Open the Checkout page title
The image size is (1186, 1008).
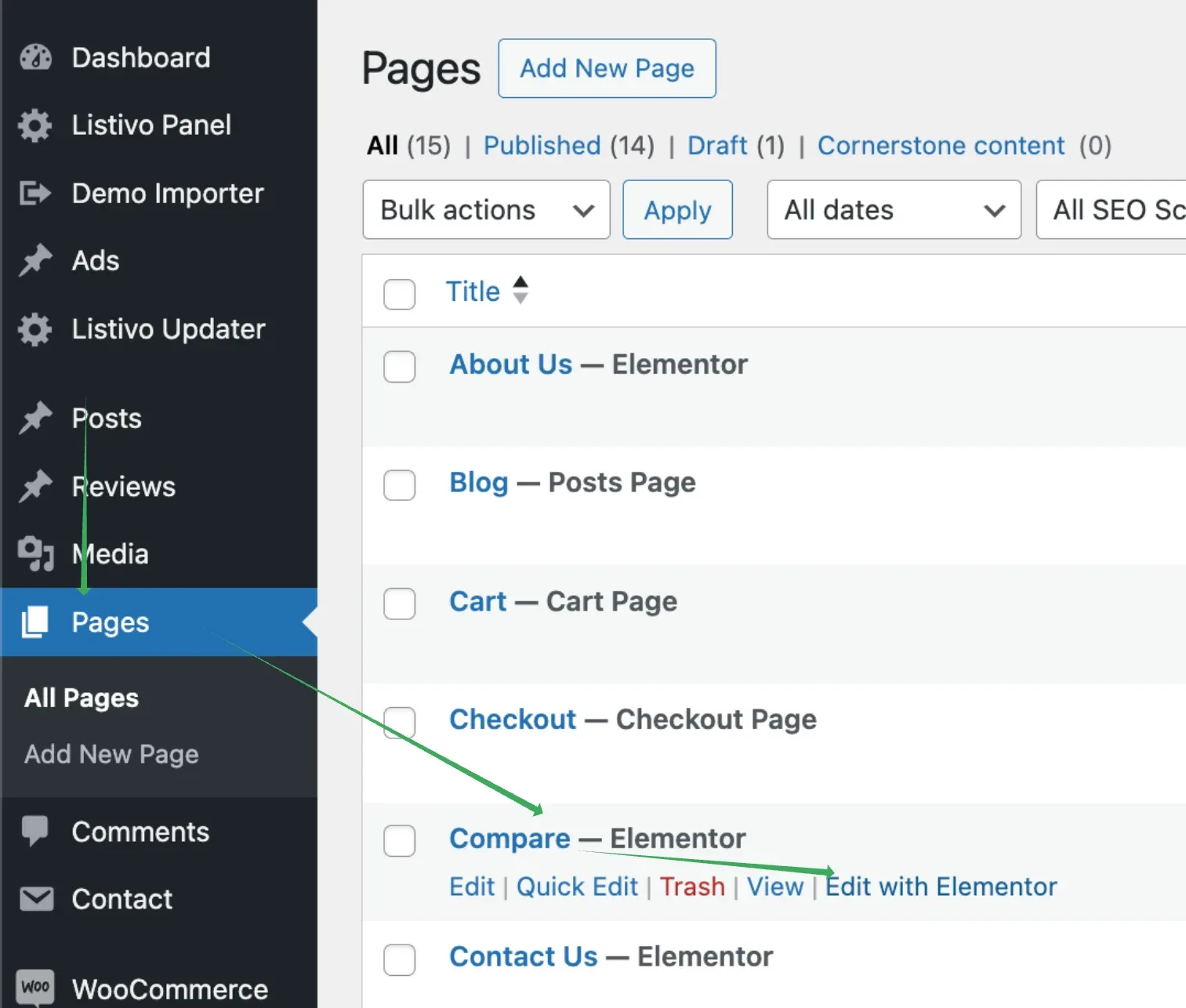(x=513, y=720)
